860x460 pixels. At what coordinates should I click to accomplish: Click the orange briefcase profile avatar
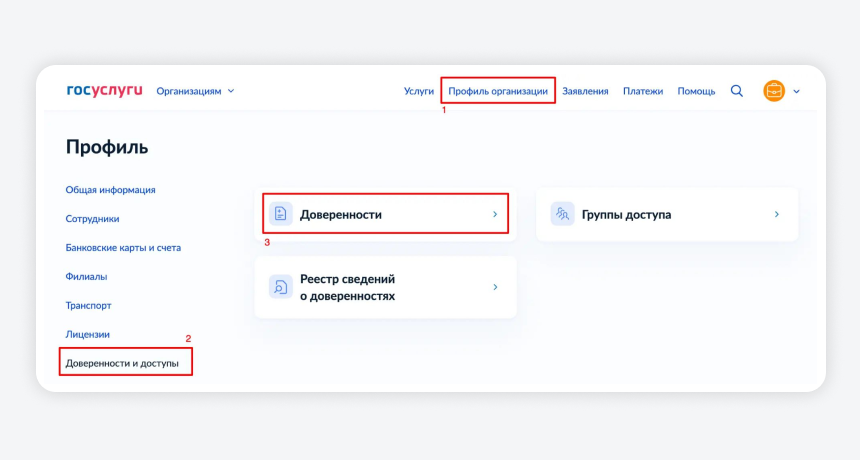[774, 91]
